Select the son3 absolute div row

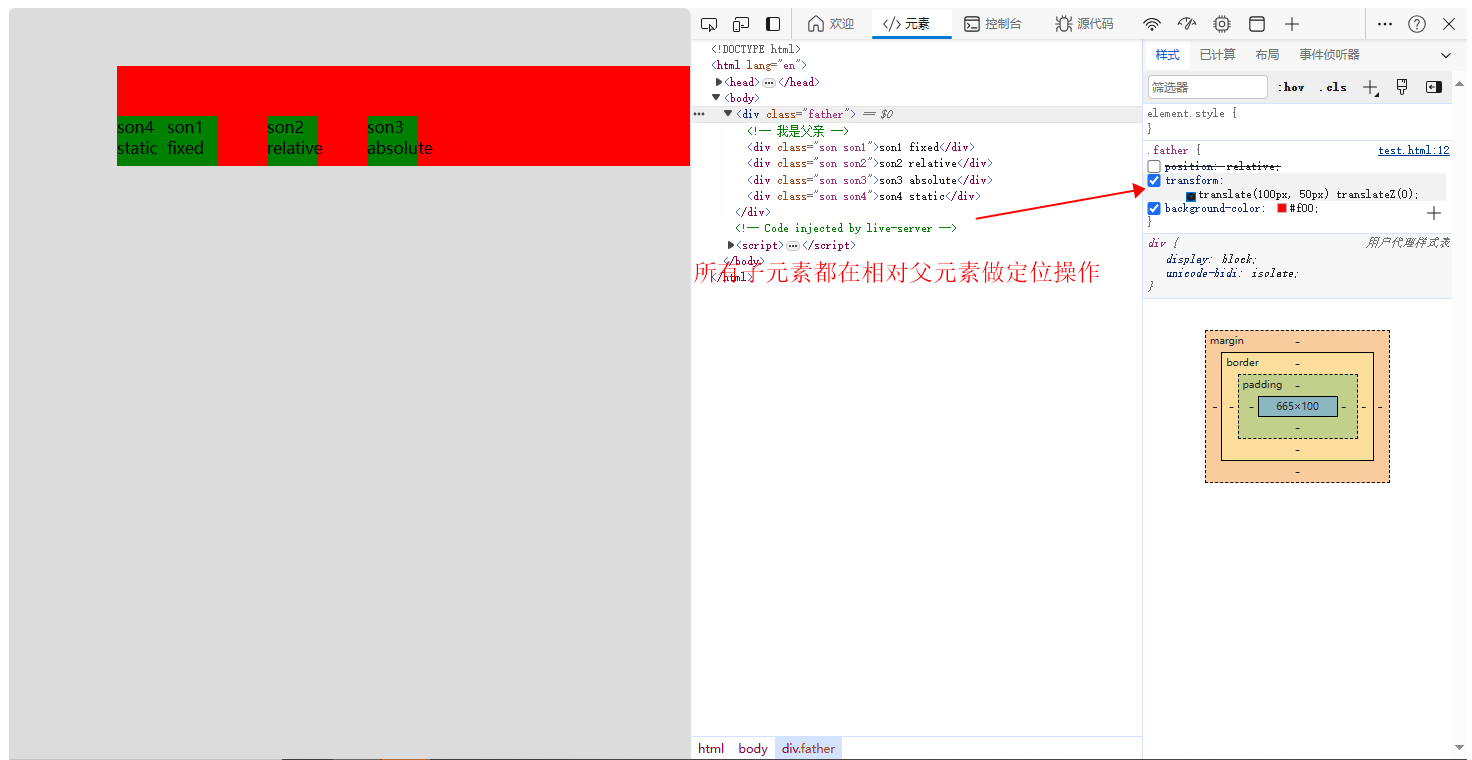(869, 180)
